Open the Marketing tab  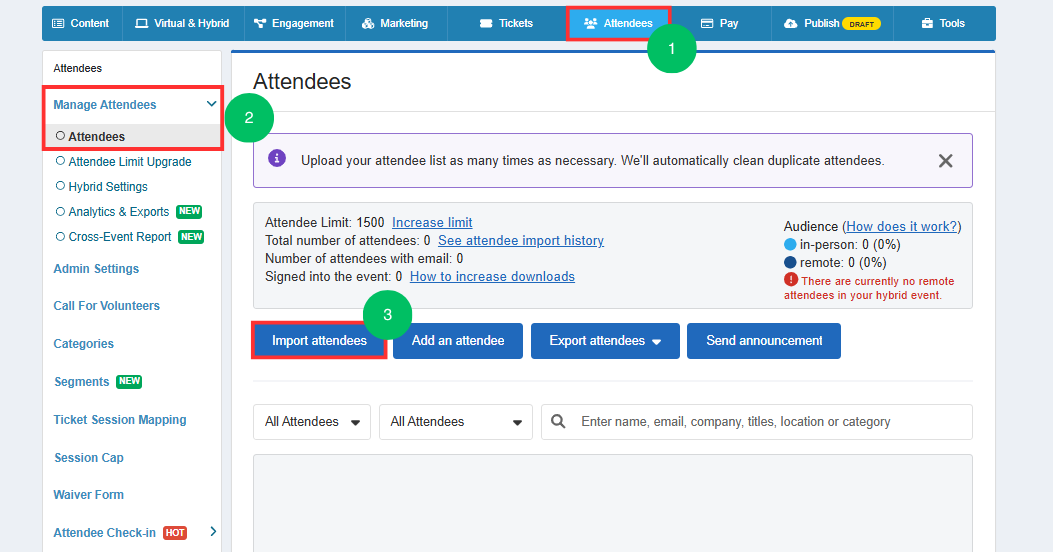point(396,24)
